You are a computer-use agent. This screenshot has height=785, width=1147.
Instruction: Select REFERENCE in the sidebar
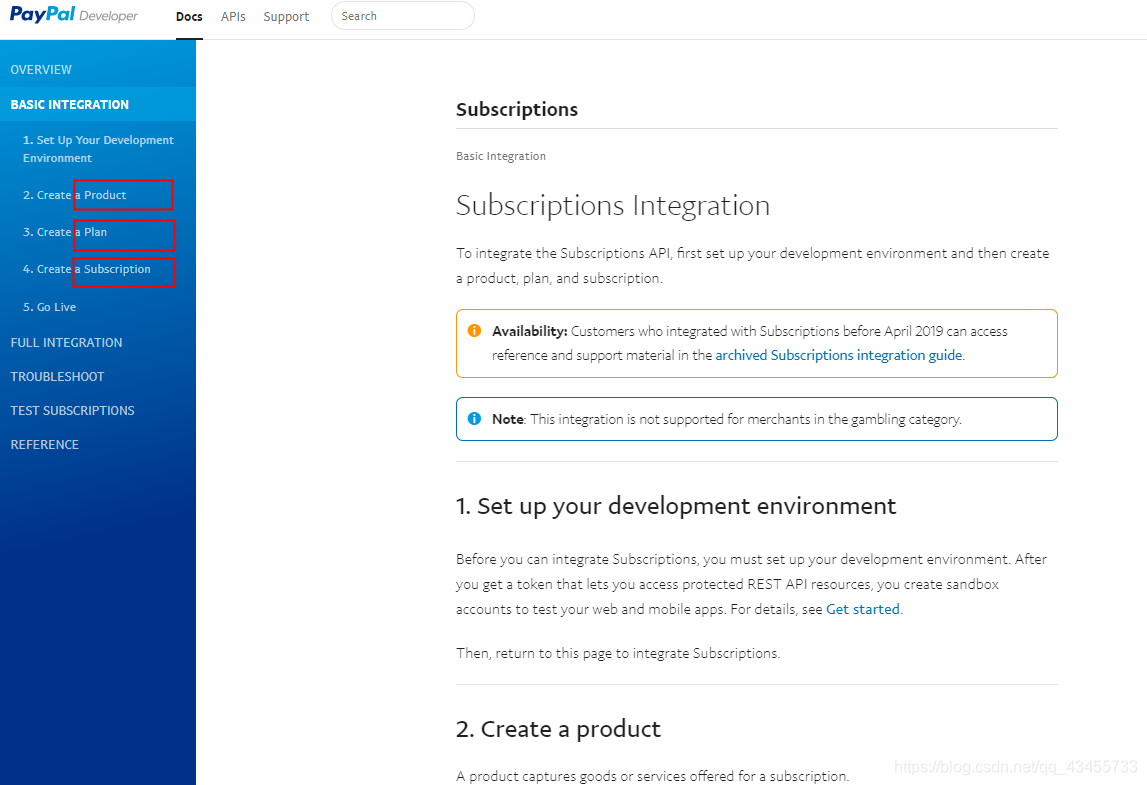point(45,445)
